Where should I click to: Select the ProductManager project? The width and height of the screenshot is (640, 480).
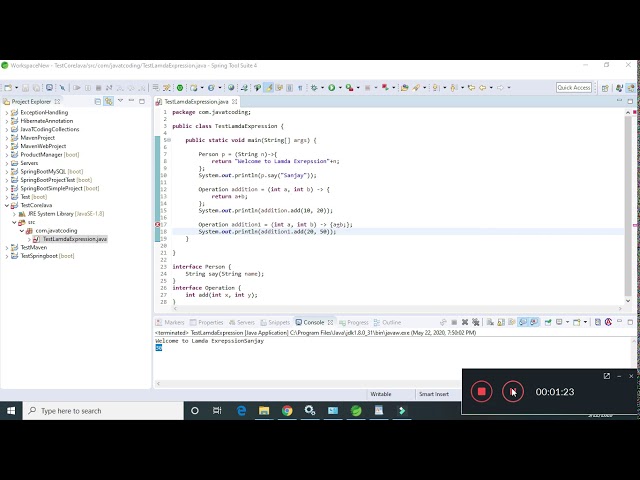49,155
